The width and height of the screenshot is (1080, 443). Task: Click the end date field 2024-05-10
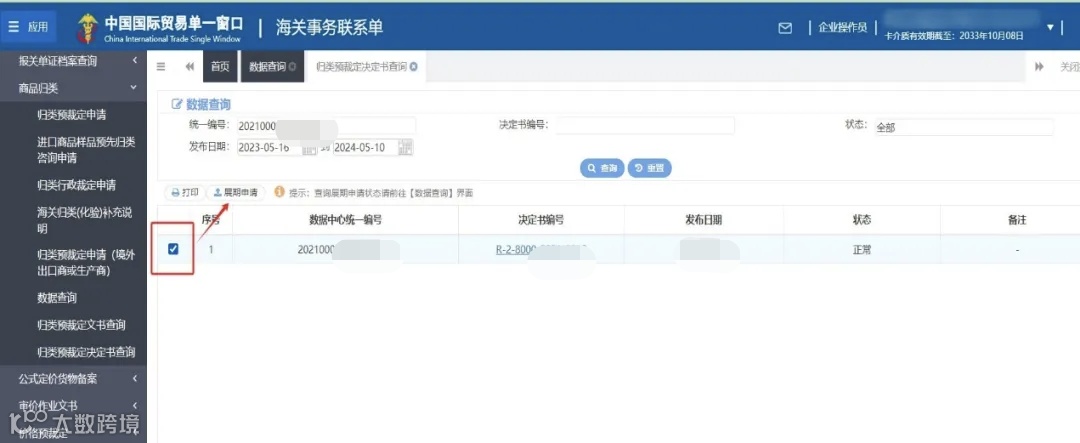[365, 147]
